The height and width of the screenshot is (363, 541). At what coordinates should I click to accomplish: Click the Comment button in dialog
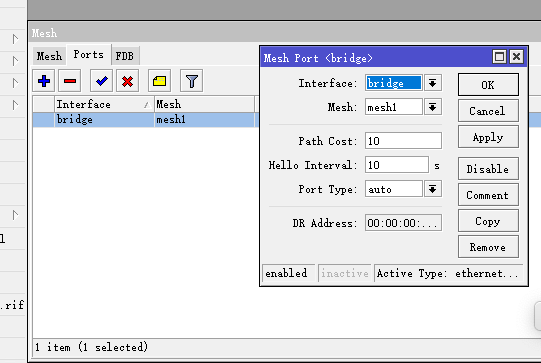click(488, 195)
